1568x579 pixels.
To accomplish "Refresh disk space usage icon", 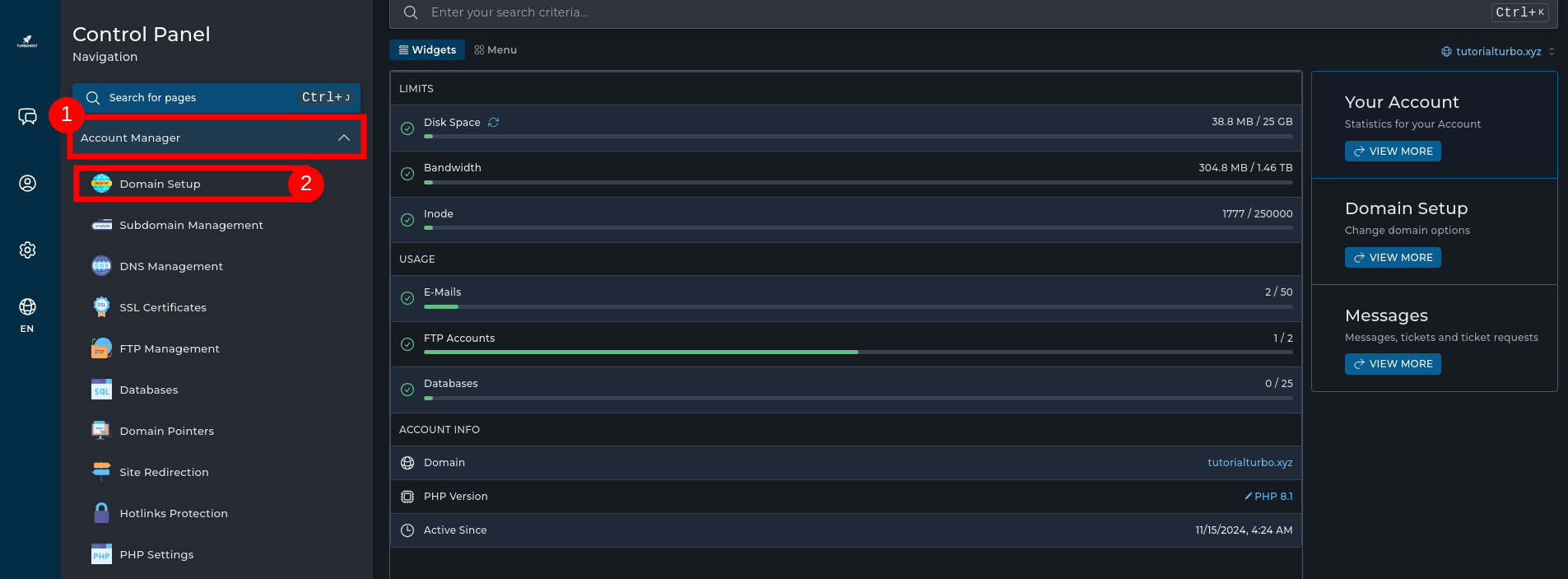I will (x=493, y=122).
